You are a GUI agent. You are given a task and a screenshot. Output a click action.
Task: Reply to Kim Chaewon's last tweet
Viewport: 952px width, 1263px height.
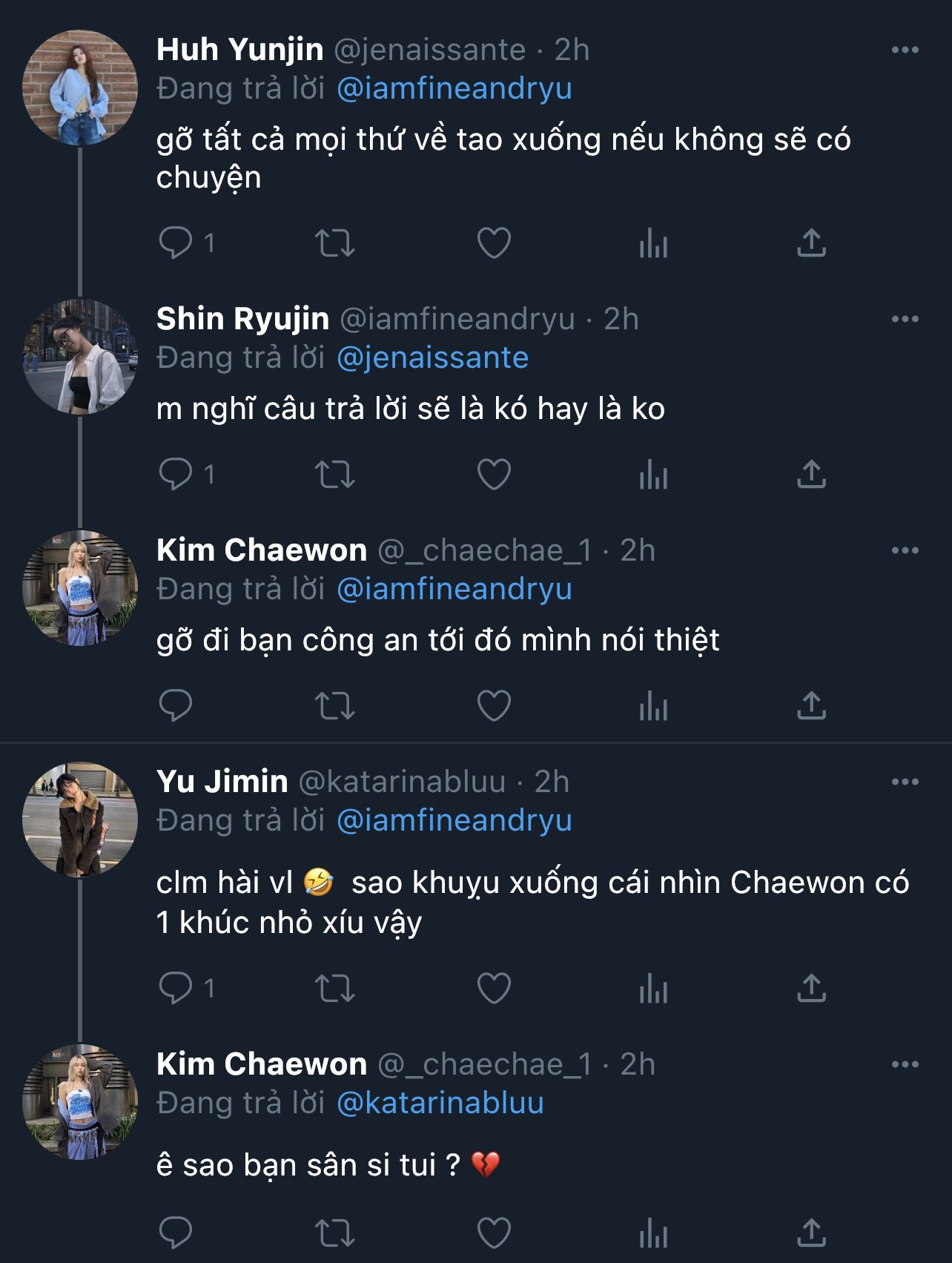[x=176, y=1233]
